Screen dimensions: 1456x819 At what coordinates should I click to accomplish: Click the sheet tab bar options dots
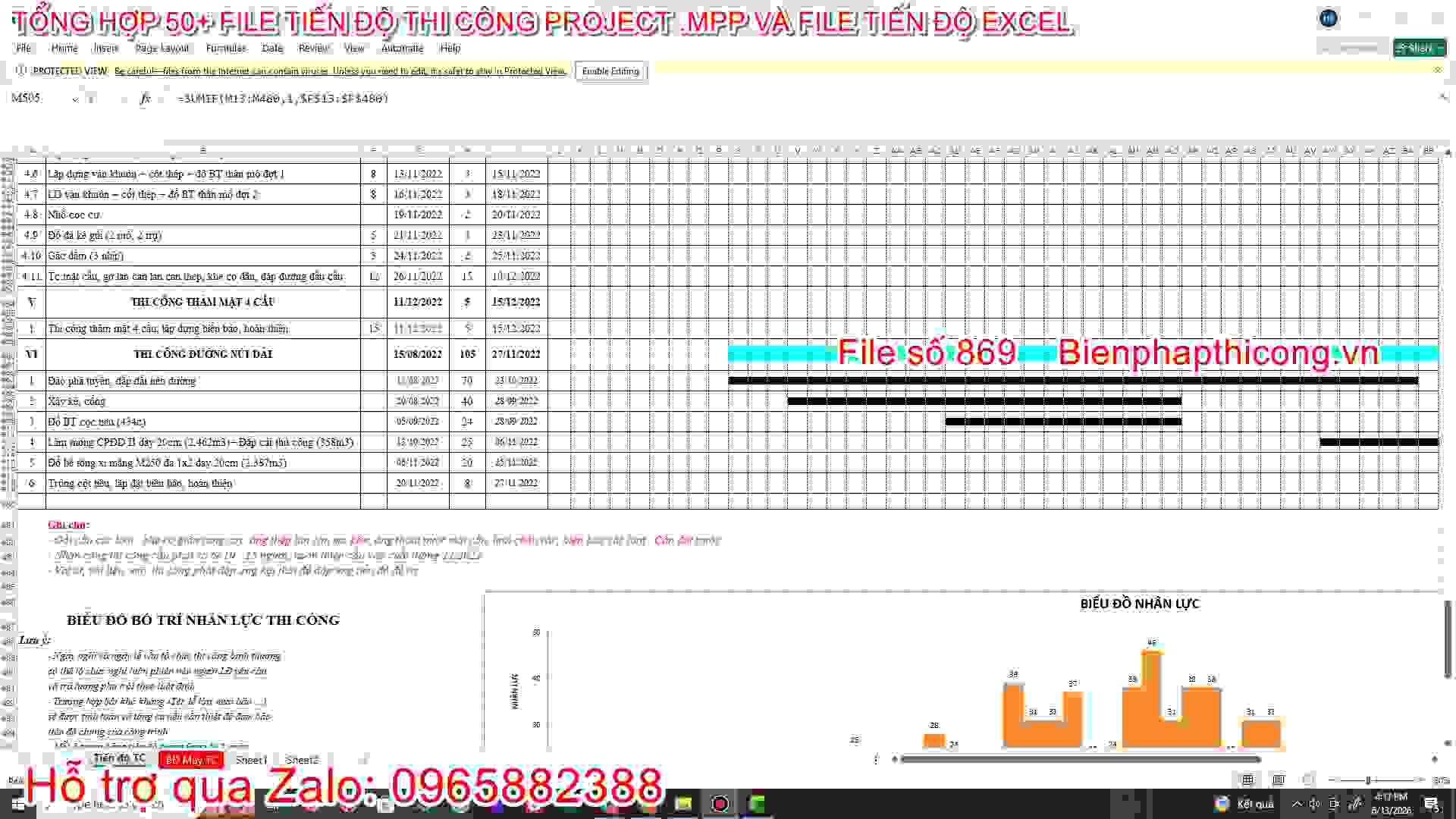pyautogui.click(x=876, y=759)
